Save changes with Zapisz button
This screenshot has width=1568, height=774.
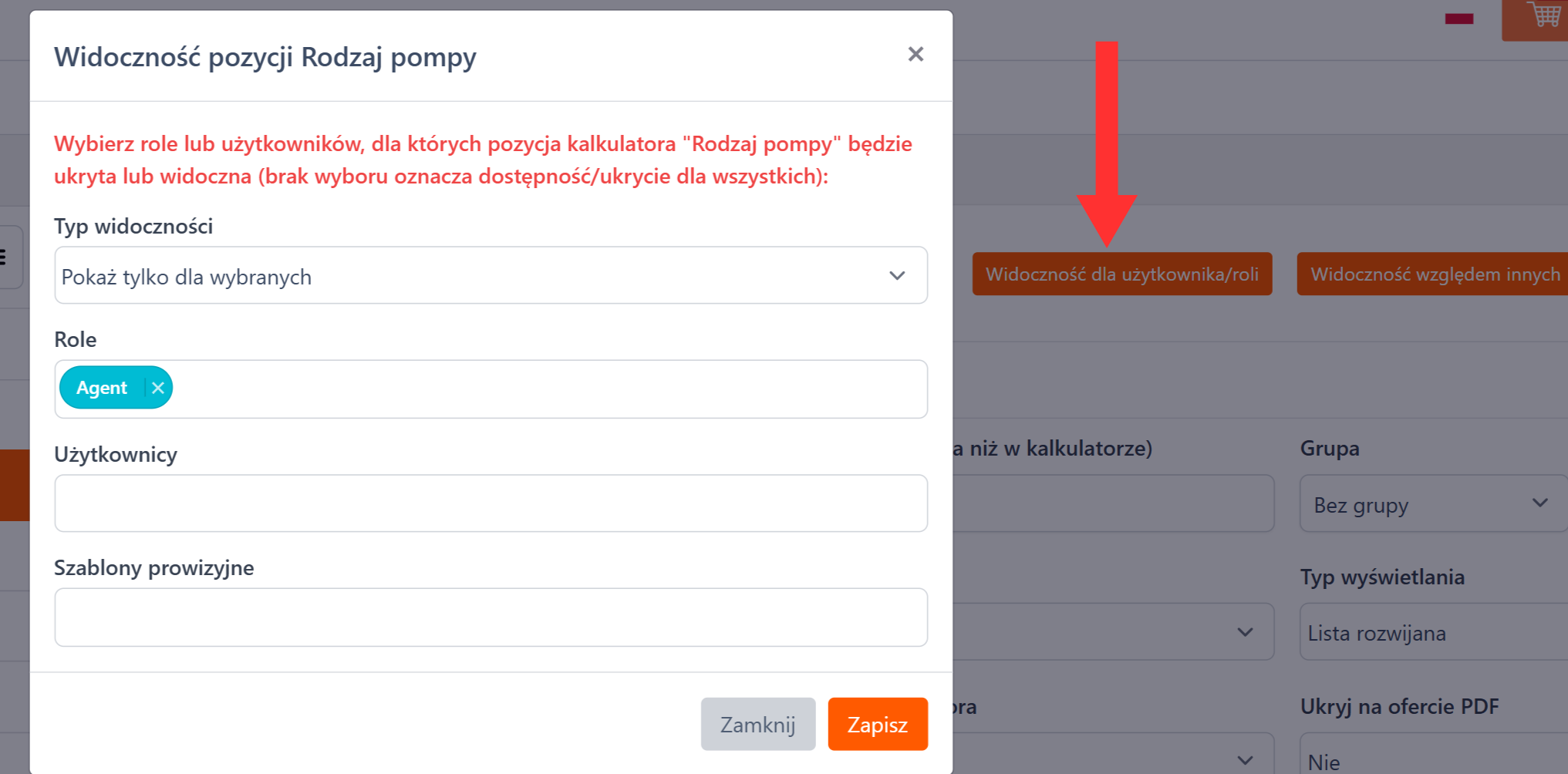tap(877, 724)
